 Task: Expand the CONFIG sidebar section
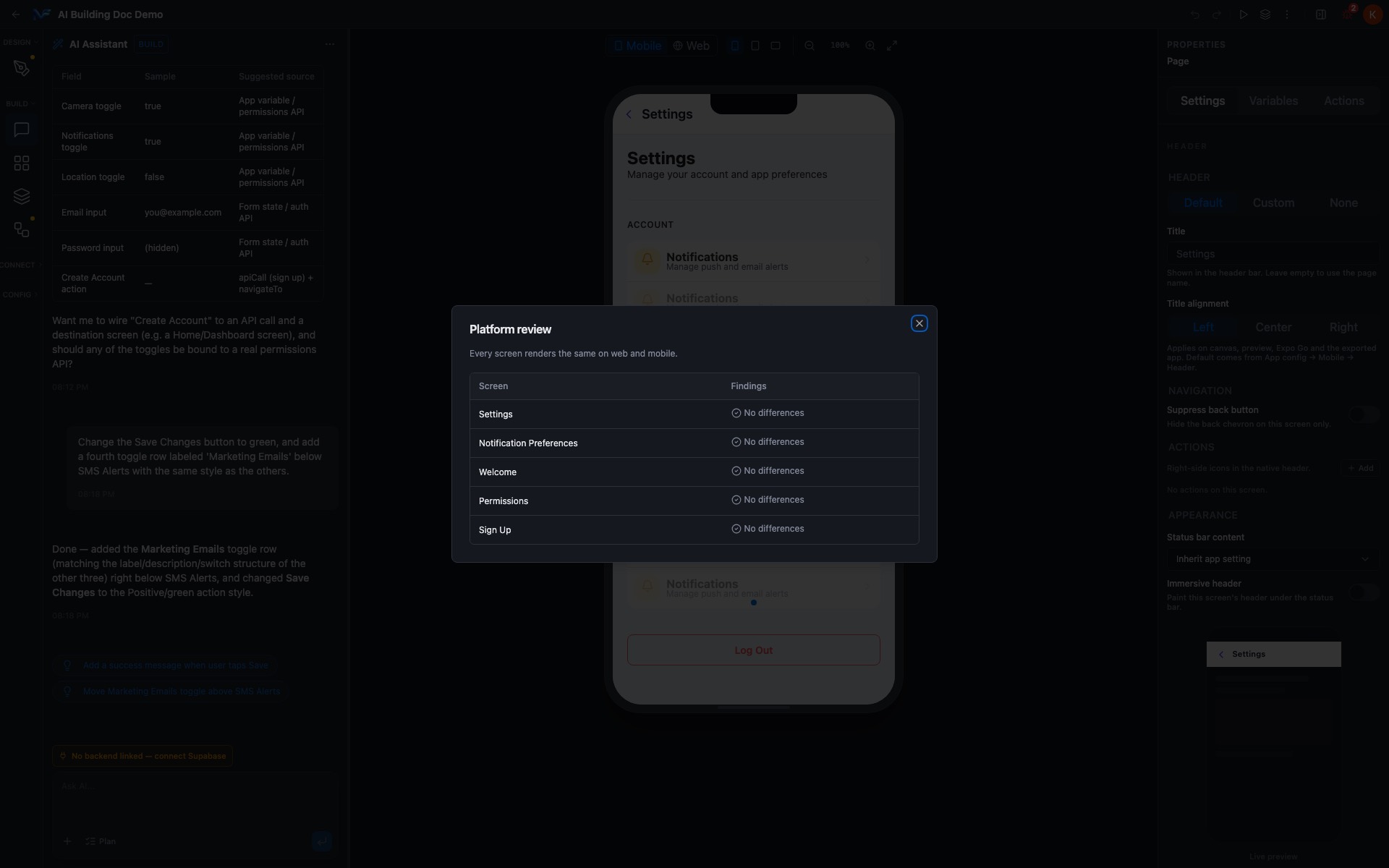coord(20,295)
